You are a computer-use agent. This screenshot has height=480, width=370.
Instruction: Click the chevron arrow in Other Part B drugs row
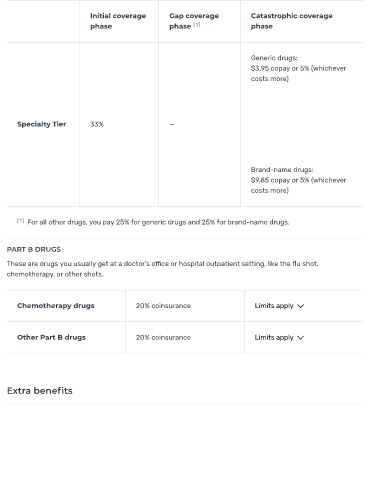[300, 338]
